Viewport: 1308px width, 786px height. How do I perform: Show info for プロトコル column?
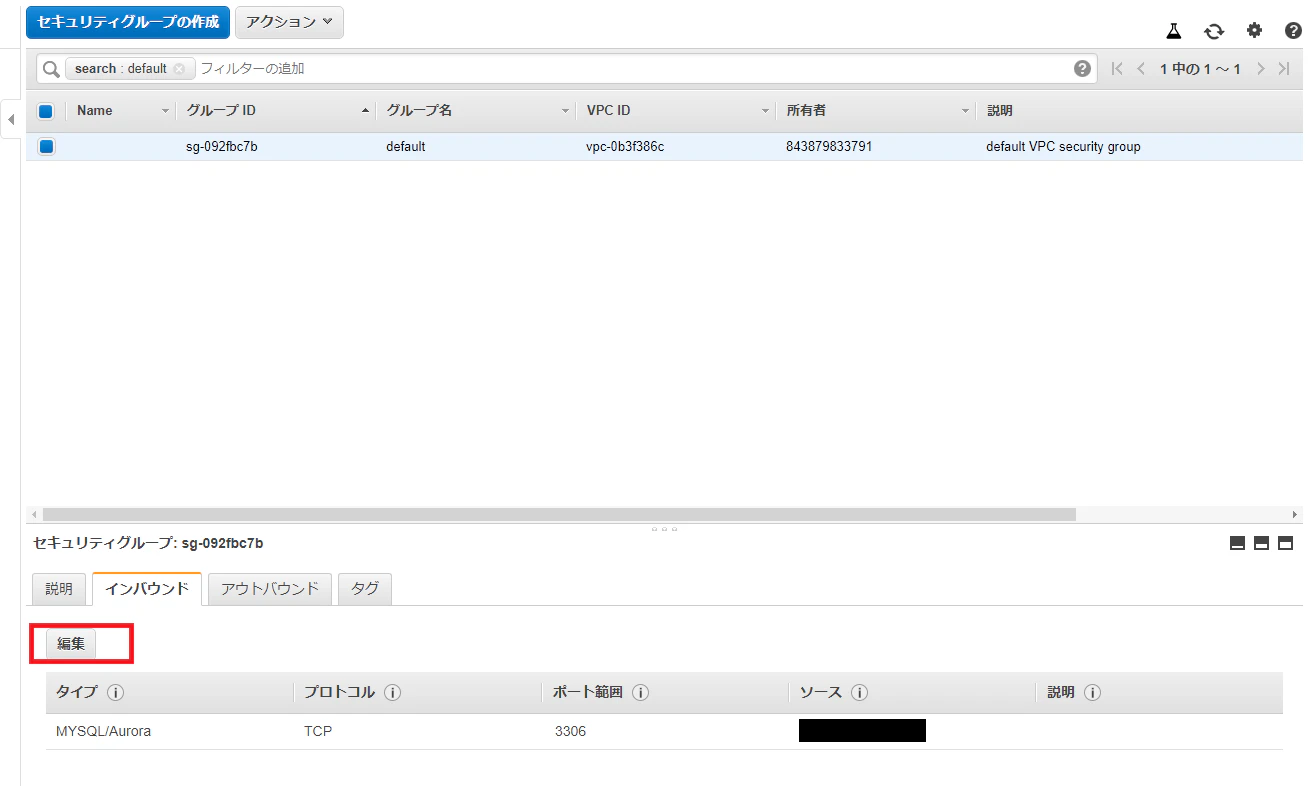392,693
